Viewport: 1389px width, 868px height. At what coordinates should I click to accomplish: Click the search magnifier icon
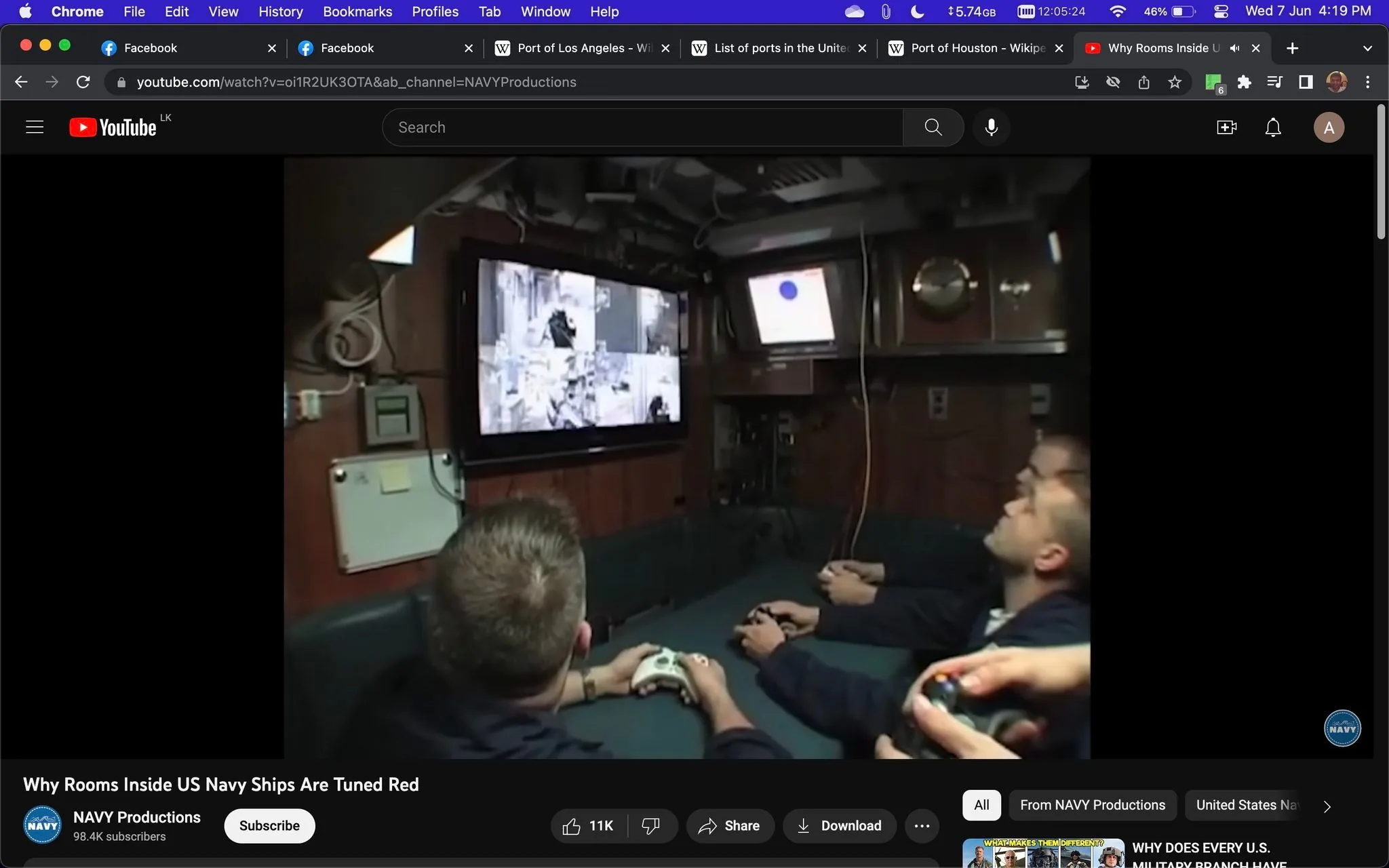point(933,127)
